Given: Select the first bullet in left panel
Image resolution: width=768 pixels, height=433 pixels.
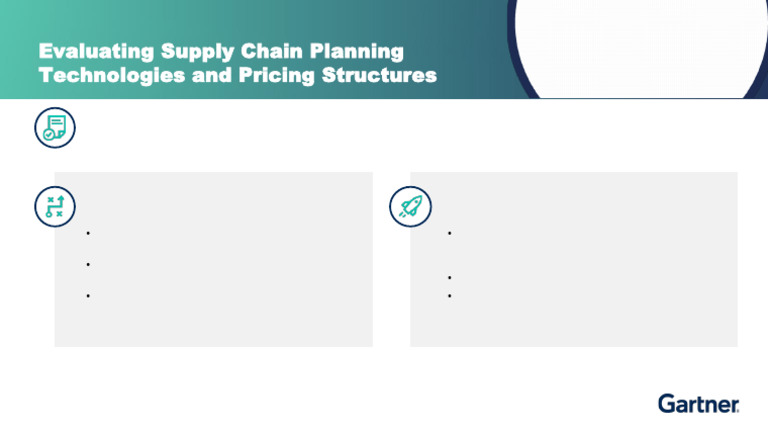Looking at the screenshot, I should (88, 233).
